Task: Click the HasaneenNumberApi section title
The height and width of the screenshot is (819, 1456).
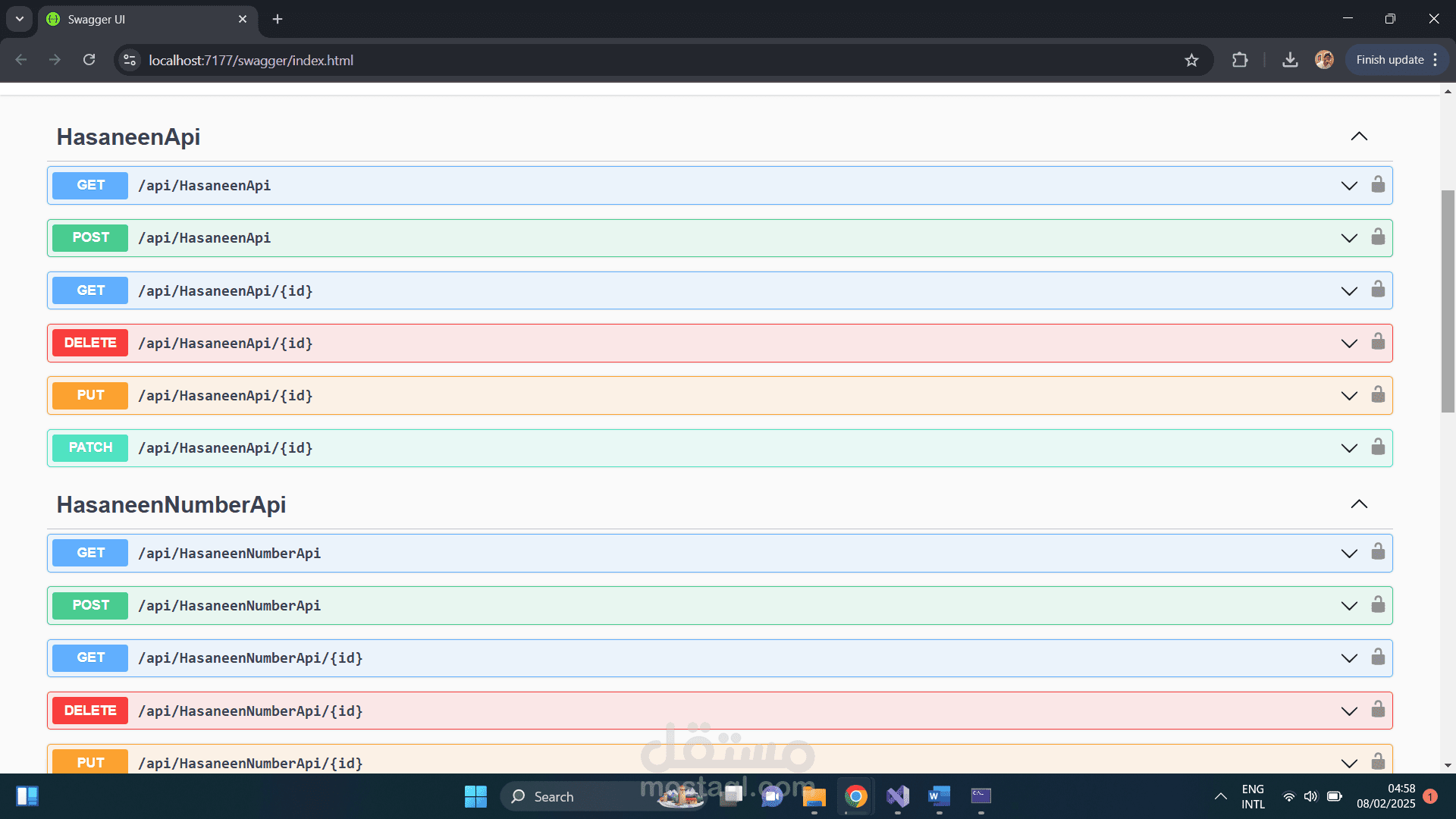Action: [x=171, y=504]
